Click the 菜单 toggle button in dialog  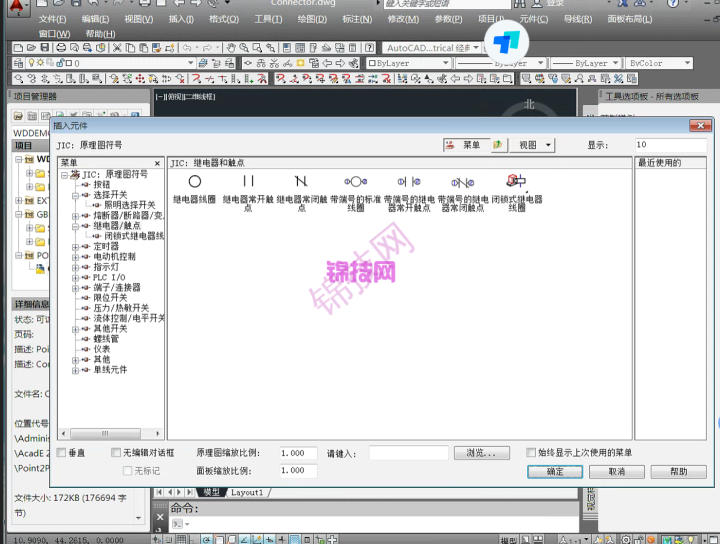coord(467,145)
